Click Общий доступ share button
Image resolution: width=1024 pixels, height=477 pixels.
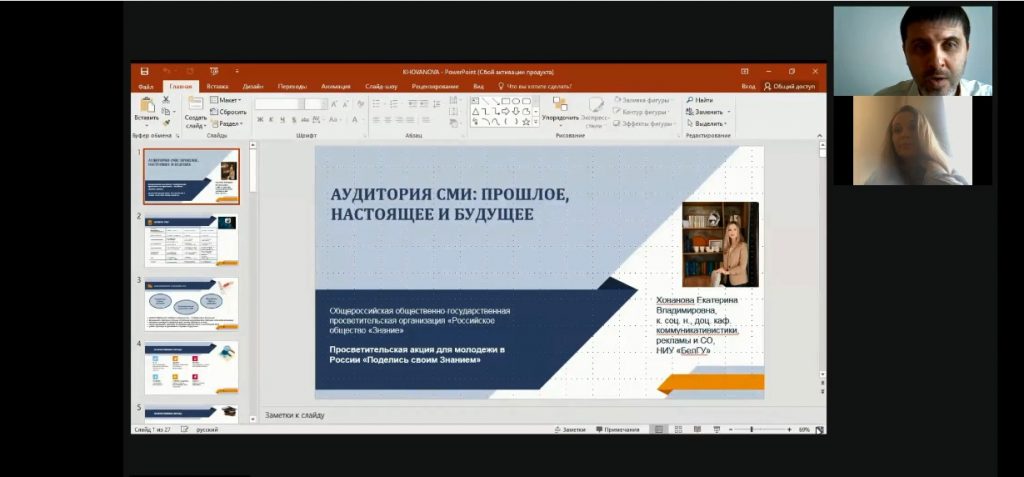pos(790,86)
